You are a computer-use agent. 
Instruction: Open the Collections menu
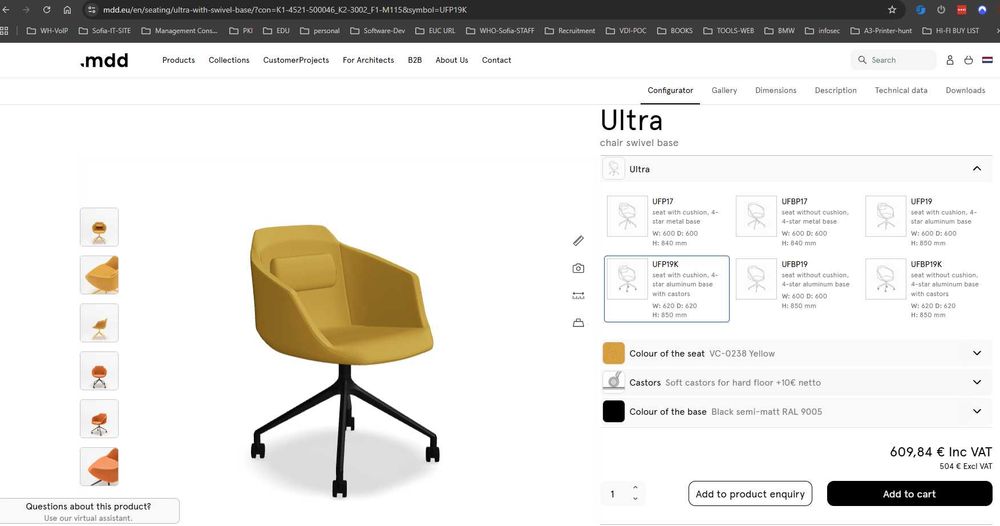(229, 60)
